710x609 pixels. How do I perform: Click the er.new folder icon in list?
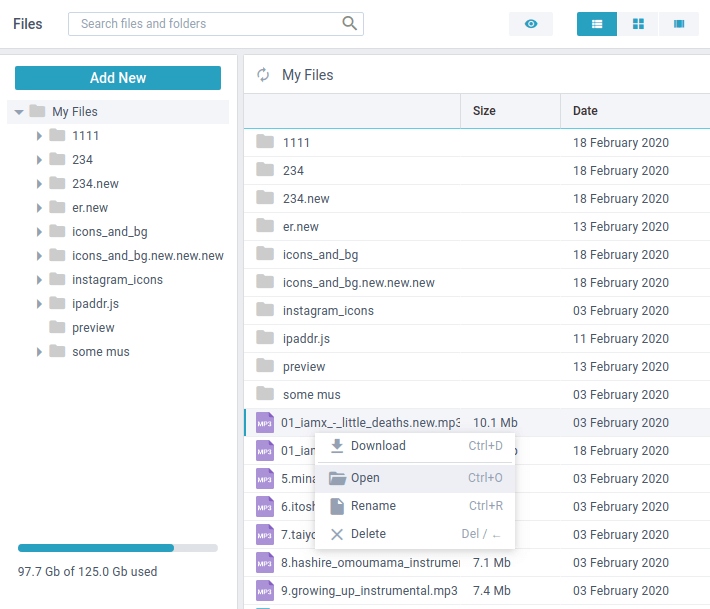click(x=265, y=225)
